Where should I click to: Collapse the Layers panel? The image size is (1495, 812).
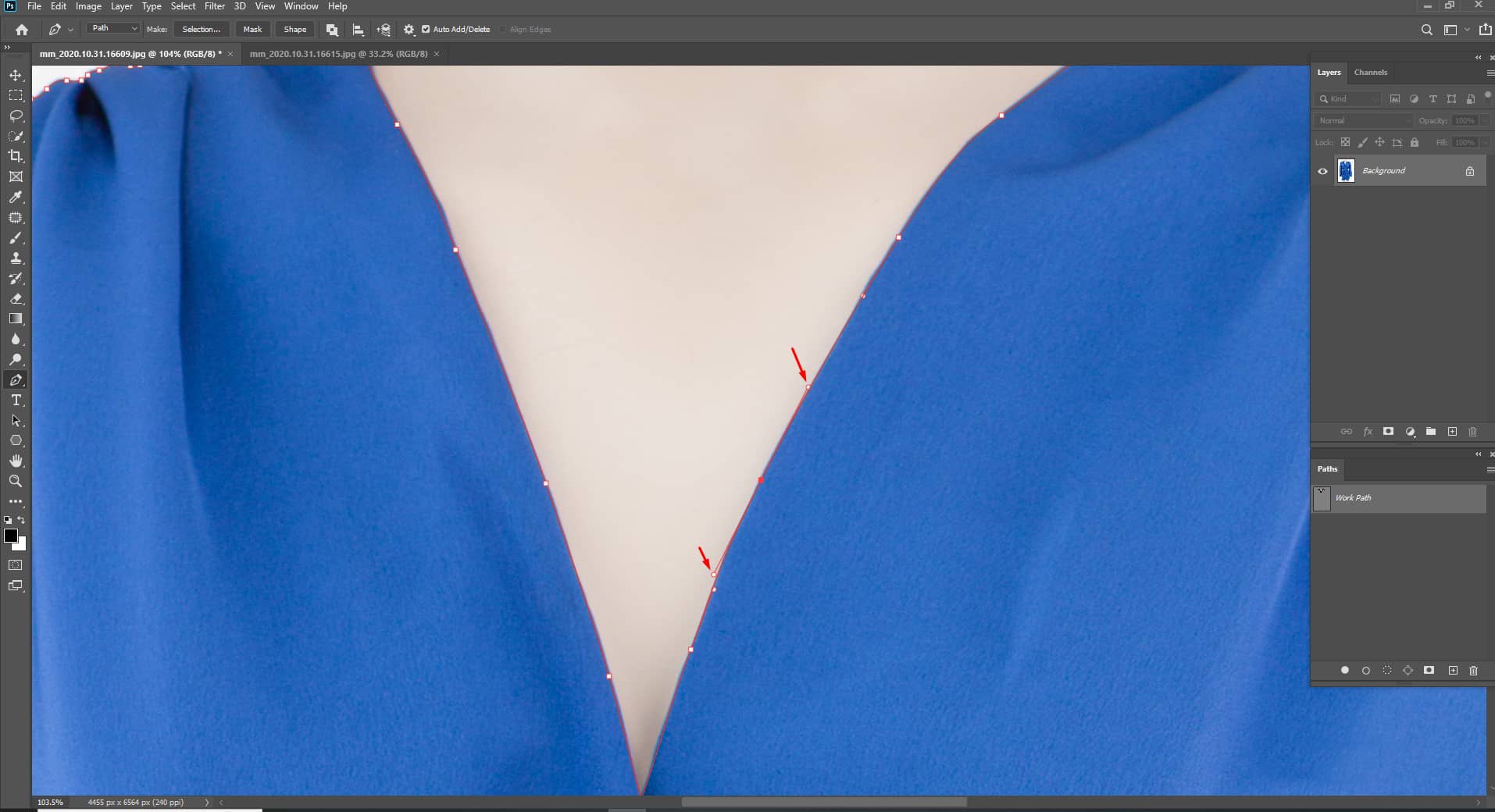click(x=1479, y=57)
